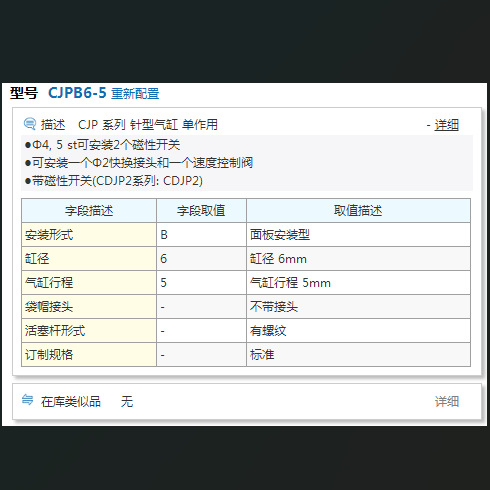Click the 带磁性开关 bullet text line
The image size is (490, 490).
114,181
